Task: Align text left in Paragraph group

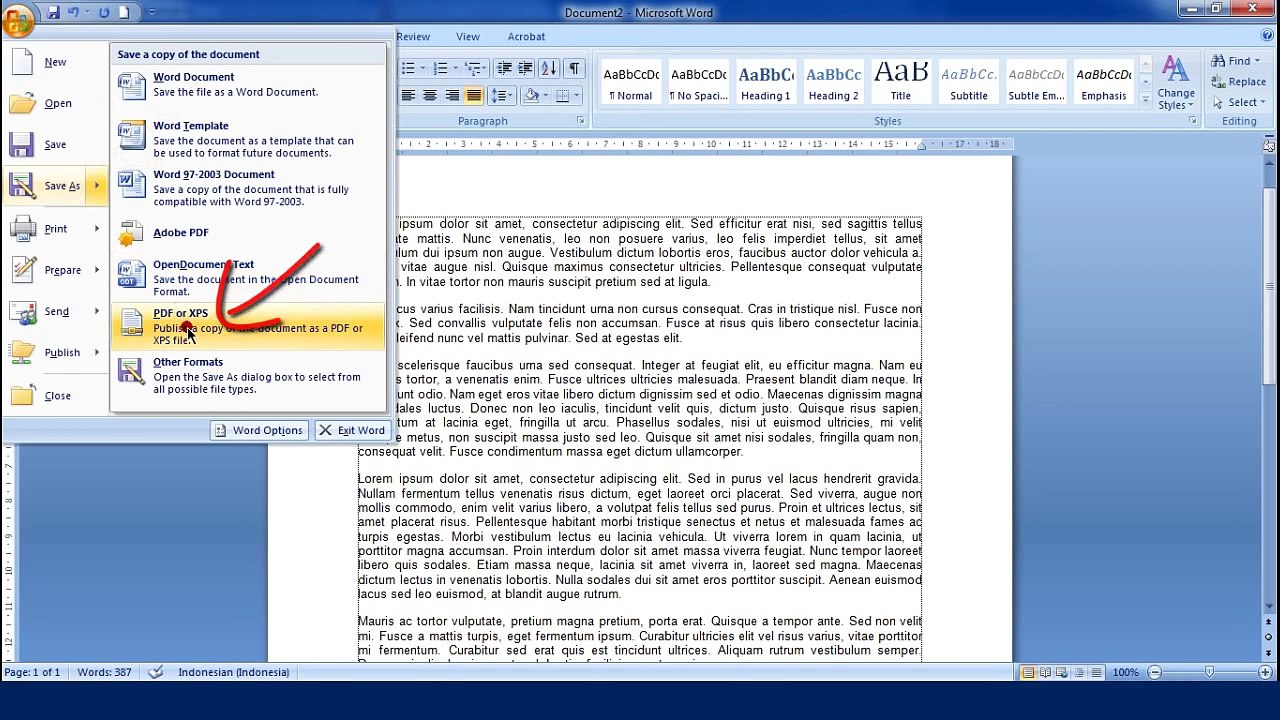Action: [408, 96]
